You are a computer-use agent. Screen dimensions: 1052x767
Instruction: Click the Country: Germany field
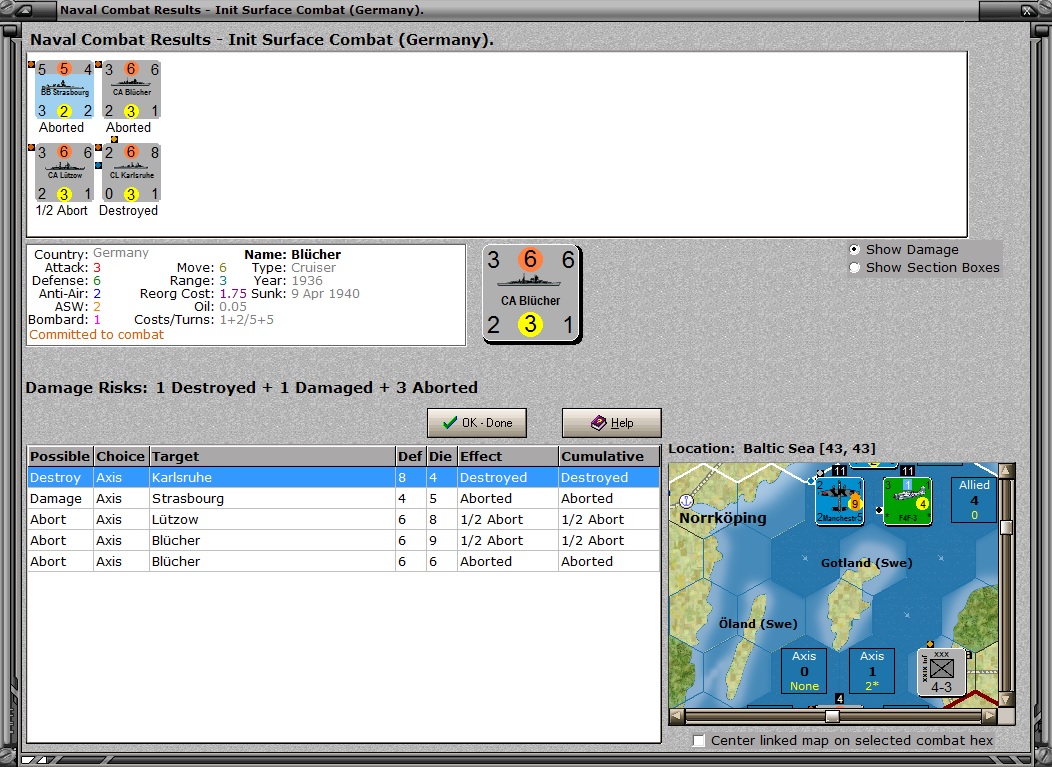click(91, 254)
